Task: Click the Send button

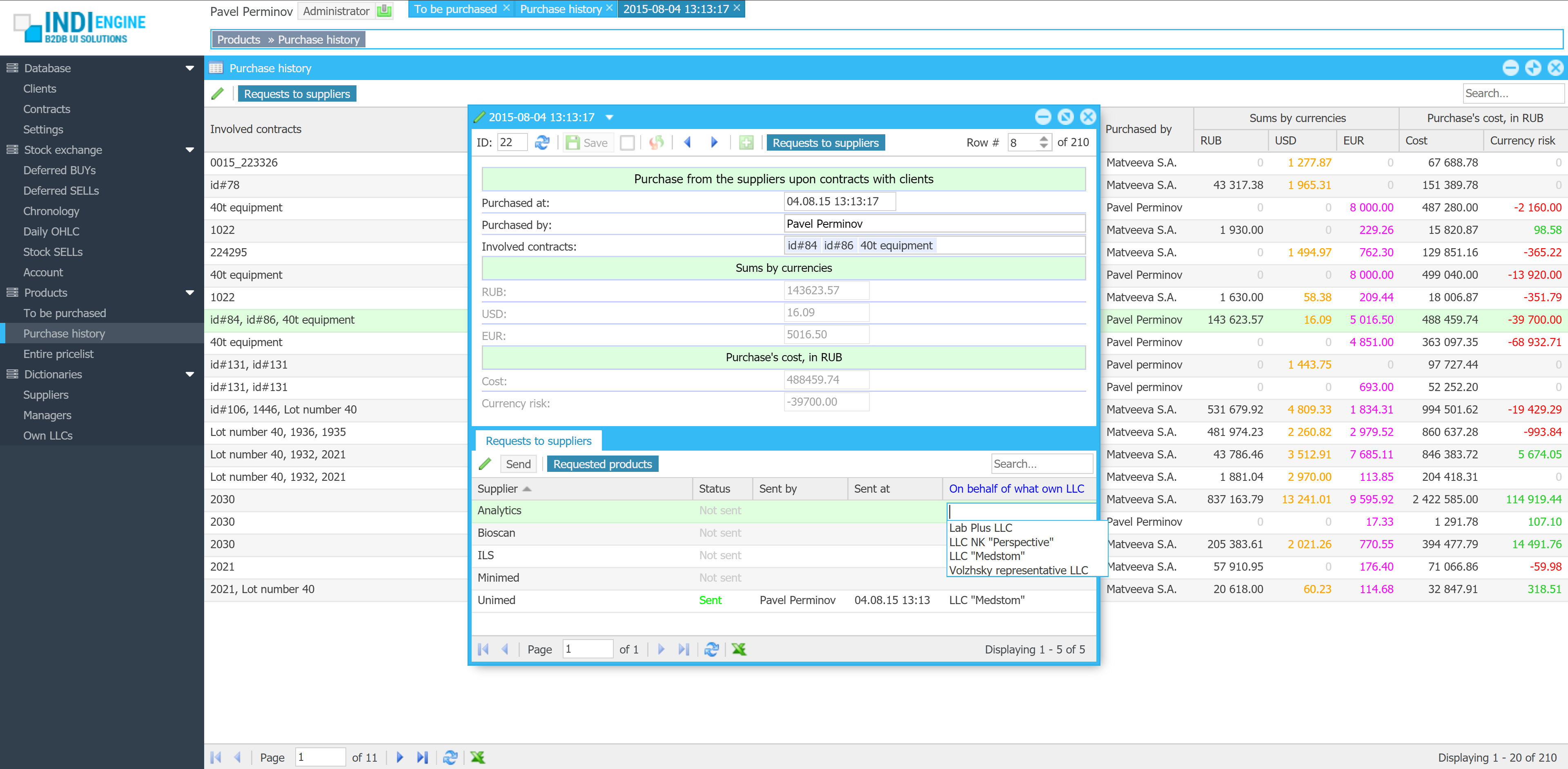Action: point(518,464)
